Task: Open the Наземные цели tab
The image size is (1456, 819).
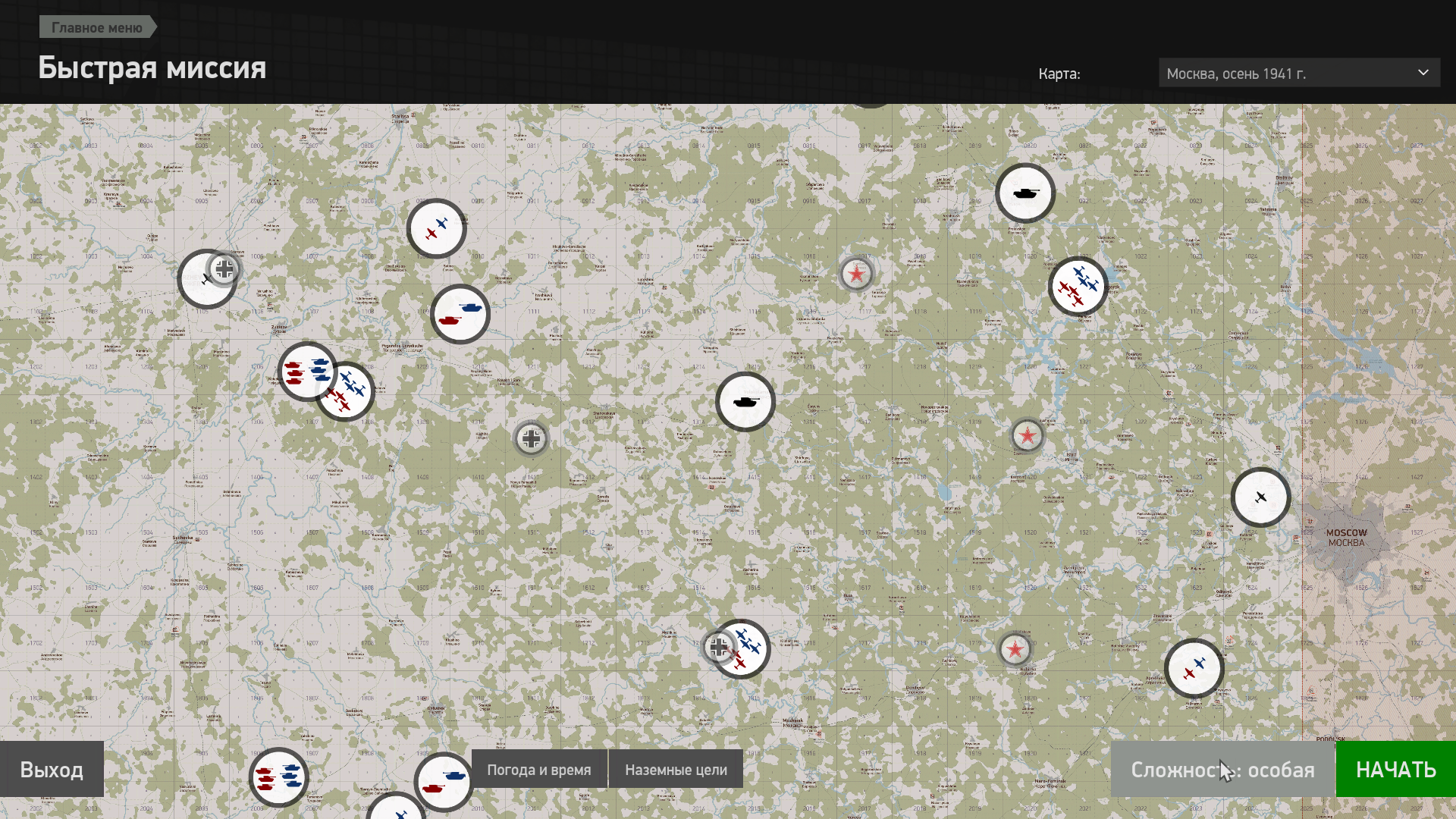Action: click(x=676, y=770)
